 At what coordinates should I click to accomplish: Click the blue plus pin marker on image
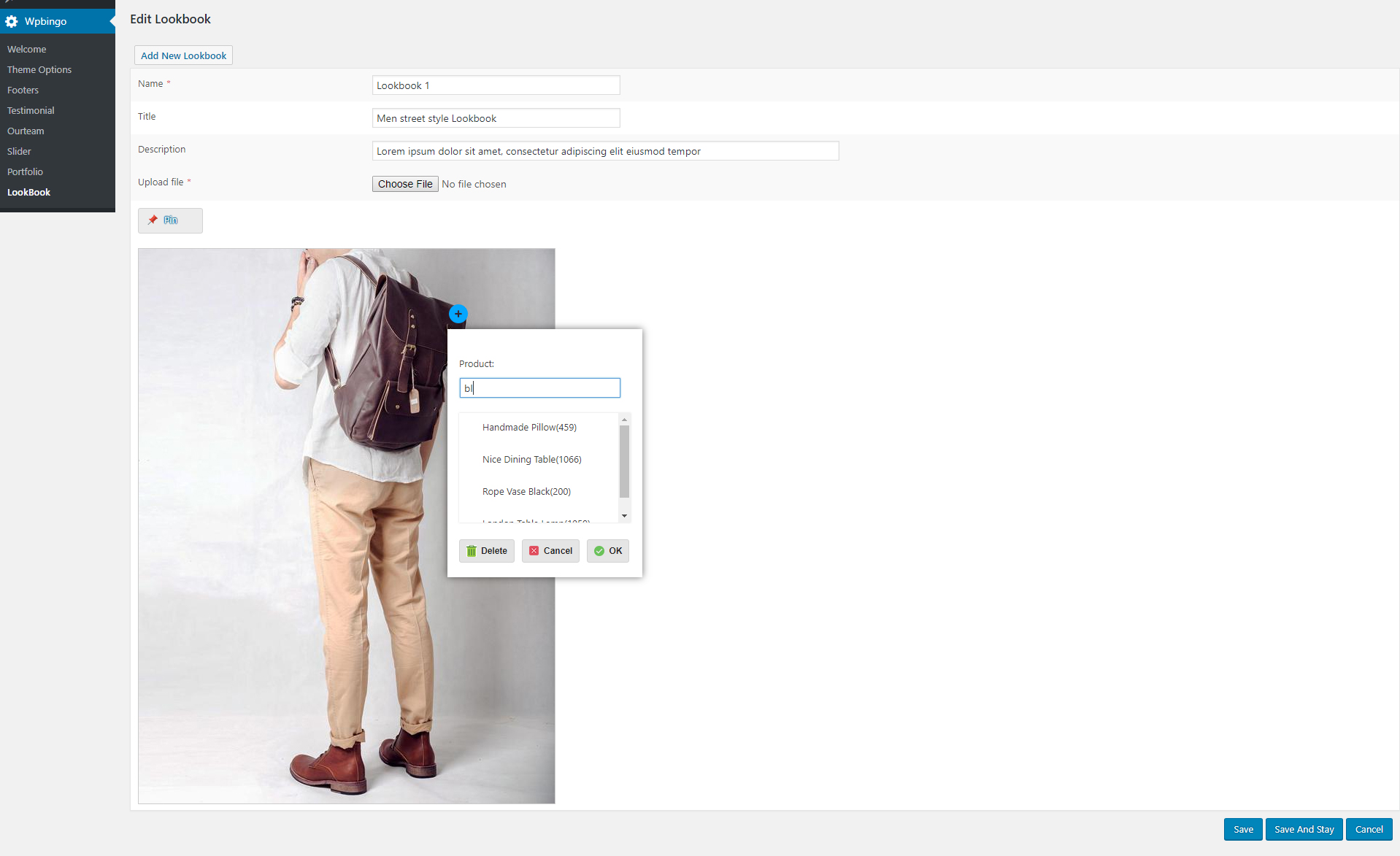click(458, 314)
